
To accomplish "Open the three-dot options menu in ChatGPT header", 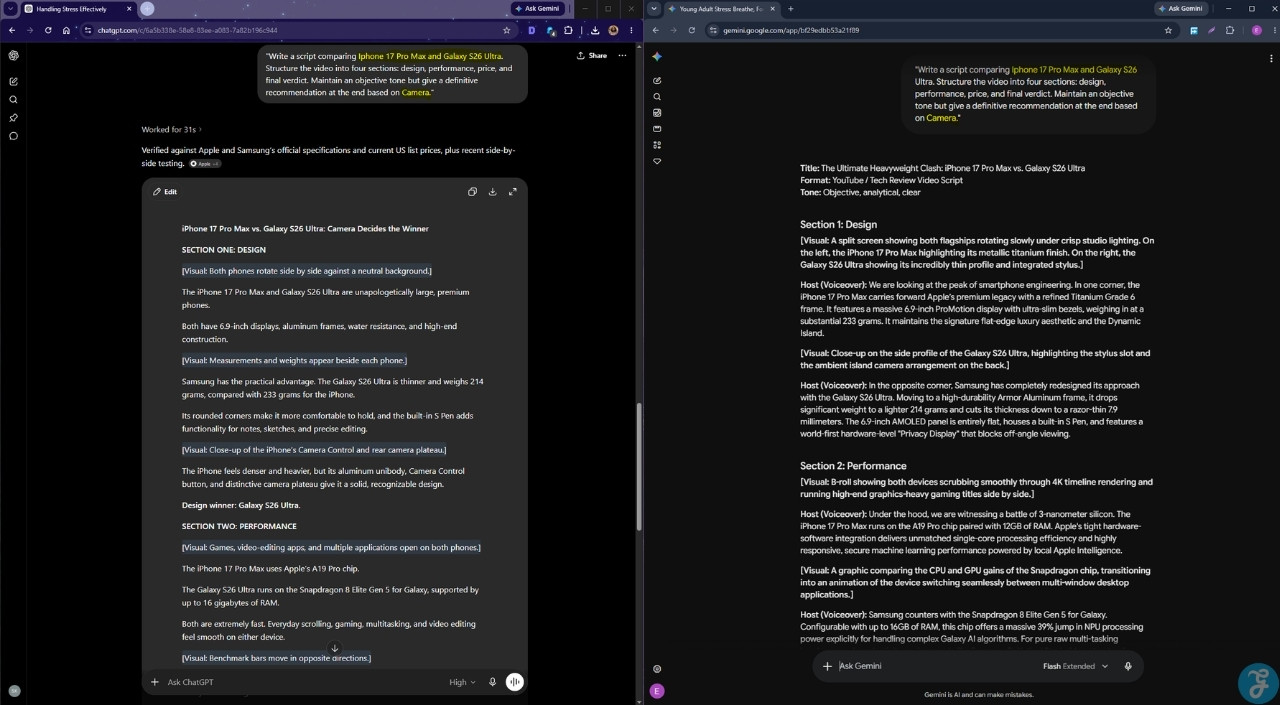I will pyautogui.click(x=623, y=56).
